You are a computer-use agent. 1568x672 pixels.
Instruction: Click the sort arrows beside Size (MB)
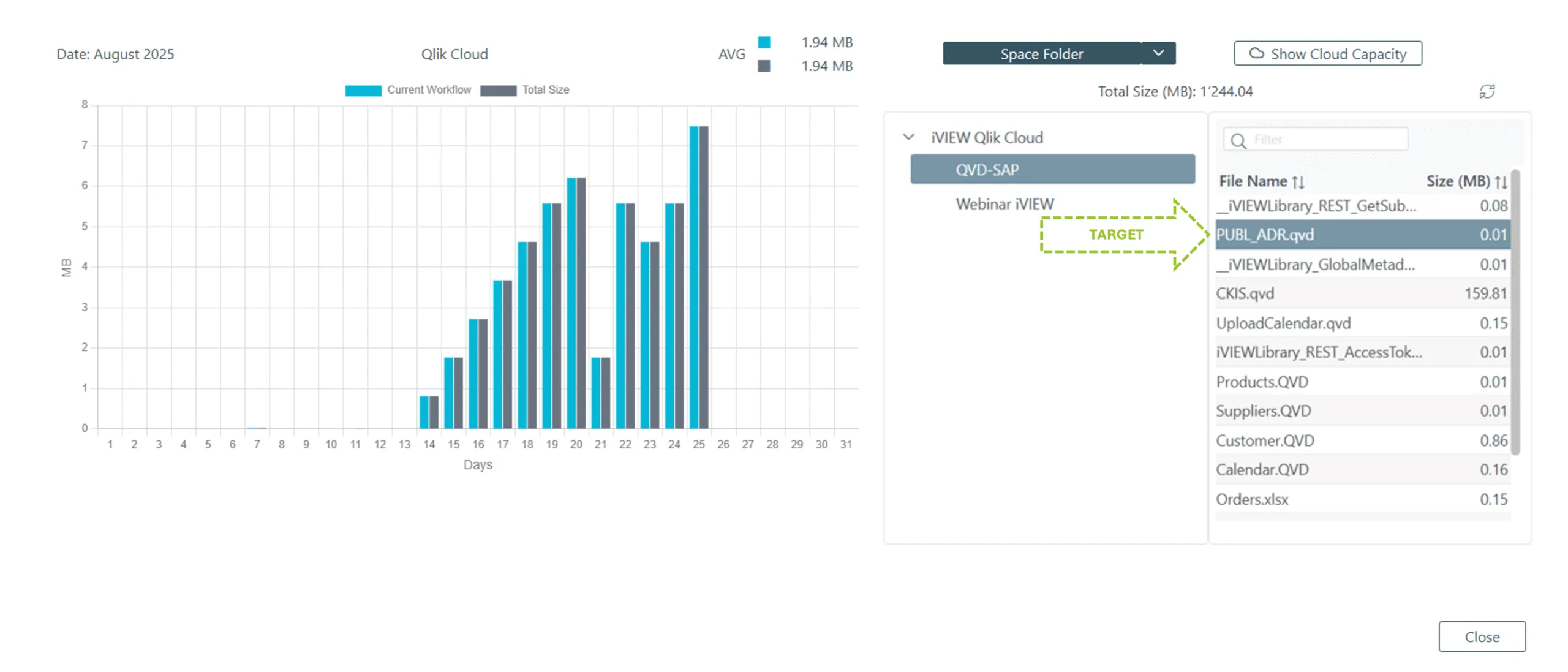pos(1500,182)
